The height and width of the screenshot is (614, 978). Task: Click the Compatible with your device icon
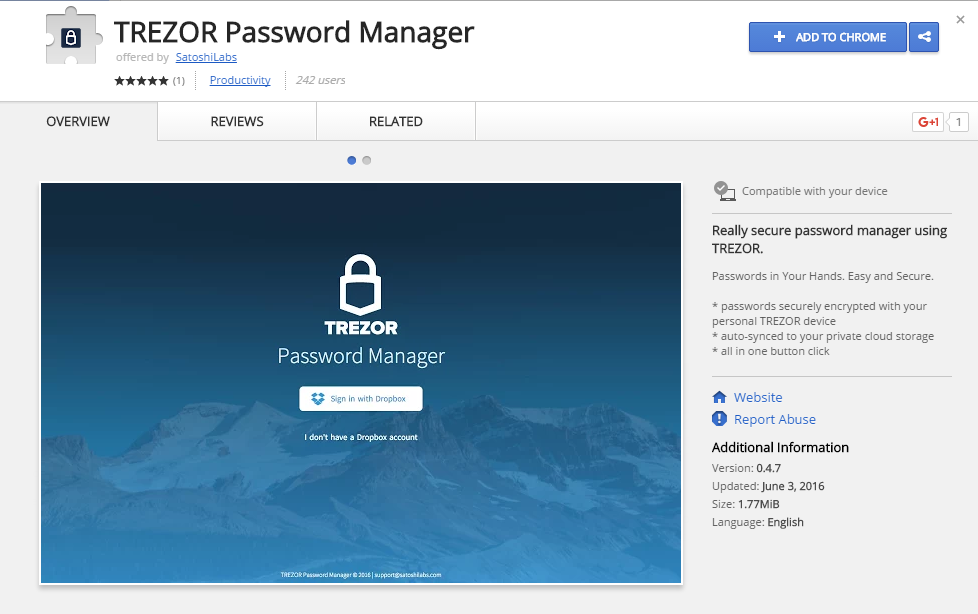pyautogui.click(x=723, y=190)
